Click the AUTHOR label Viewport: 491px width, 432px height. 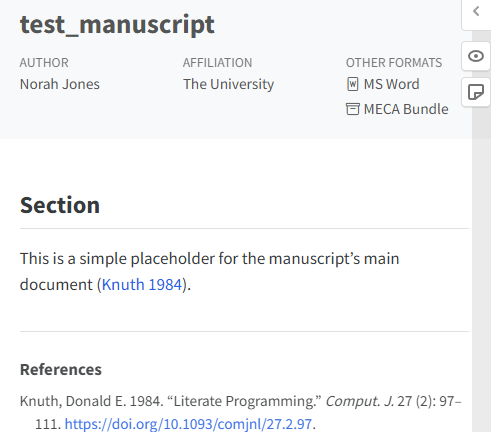coord(44,63)
